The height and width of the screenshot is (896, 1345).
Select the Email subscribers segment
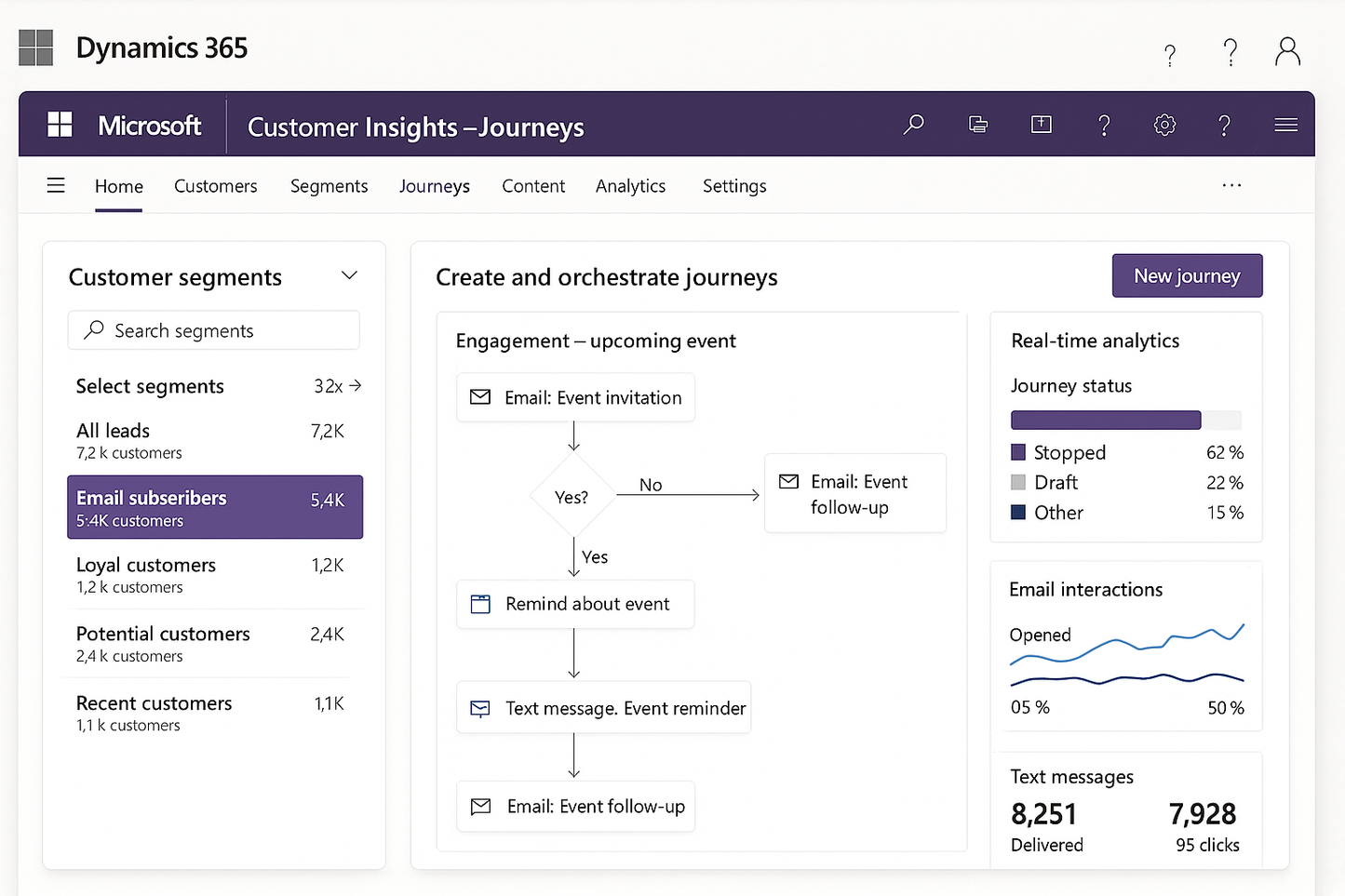[x=214, y=507]
